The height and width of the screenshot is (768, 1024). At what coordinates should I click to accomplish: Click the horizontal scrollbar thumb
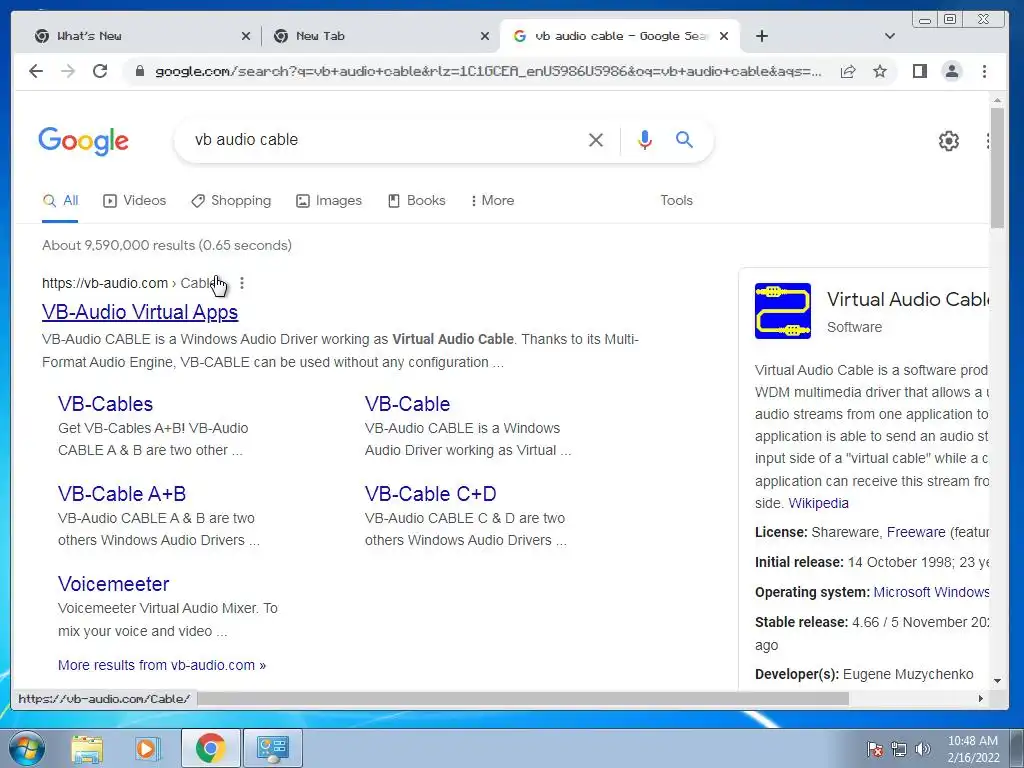(522, 699)
